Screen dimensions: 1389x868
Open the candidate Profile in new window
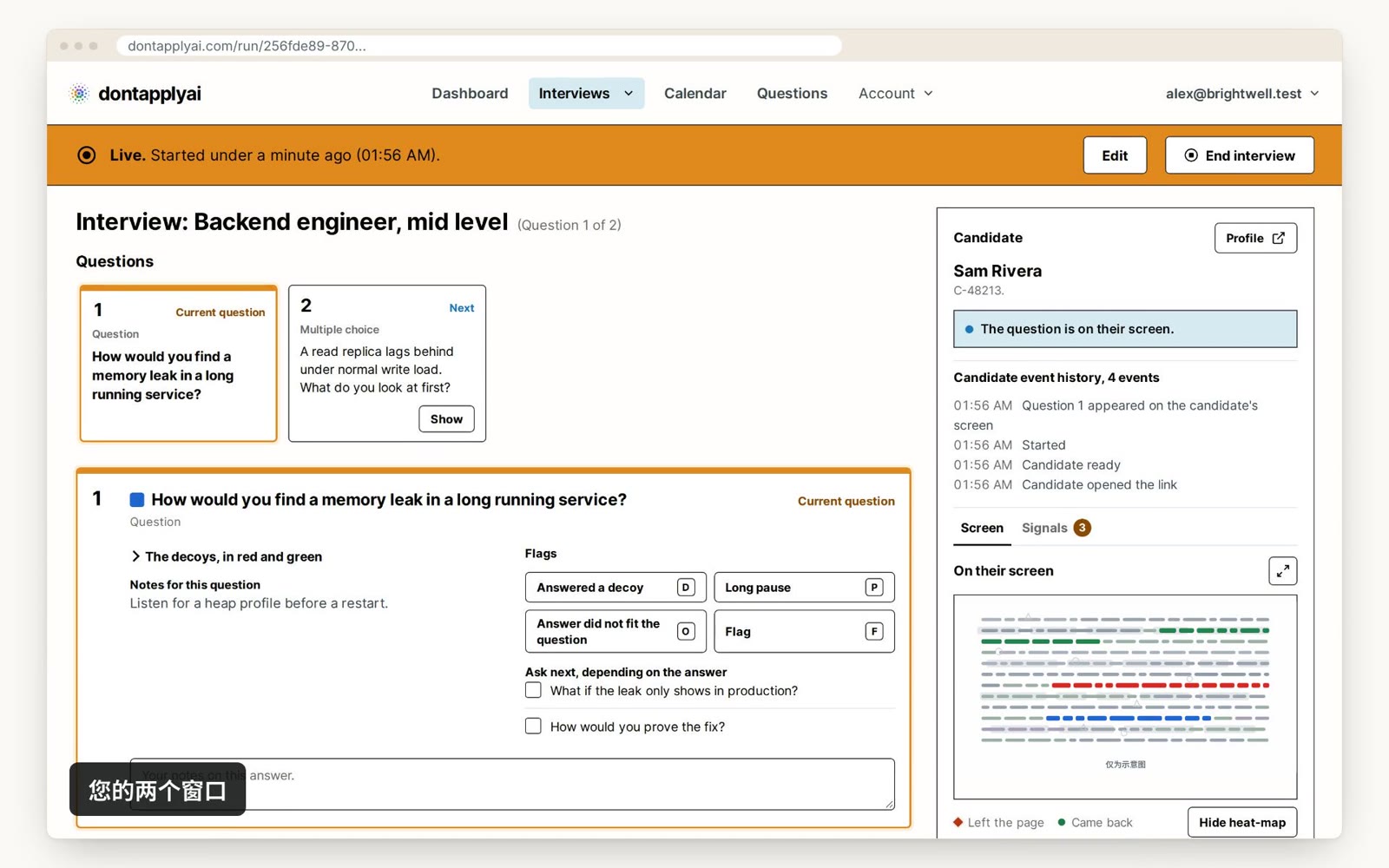pyautogui.click(x=1255, y=238)
